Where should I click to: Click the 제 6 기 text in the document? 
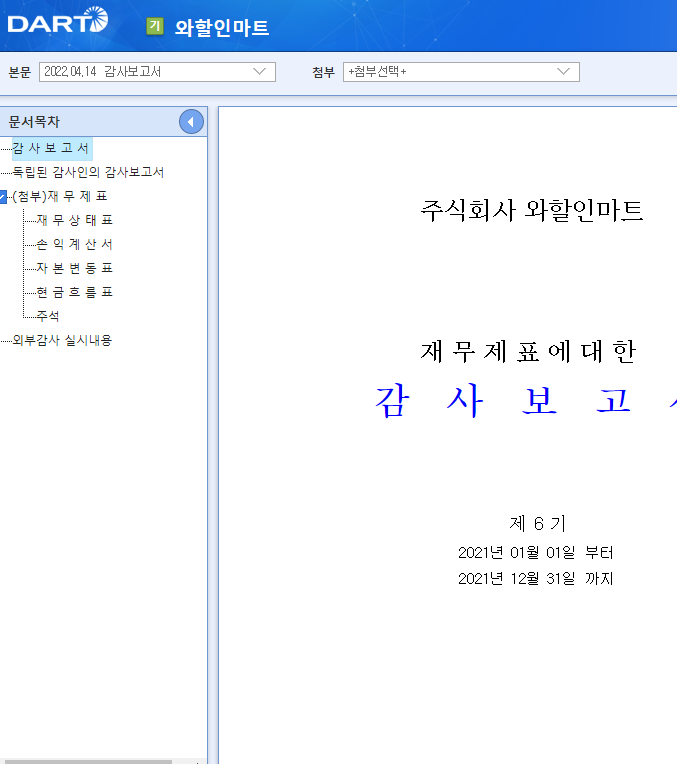[x=538, y=524]
